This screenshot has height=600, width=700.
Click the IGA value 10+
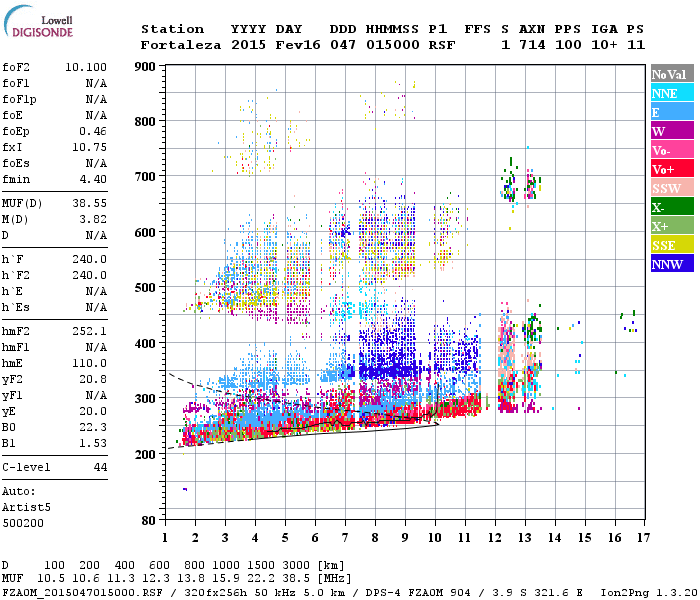click(604, 45)
